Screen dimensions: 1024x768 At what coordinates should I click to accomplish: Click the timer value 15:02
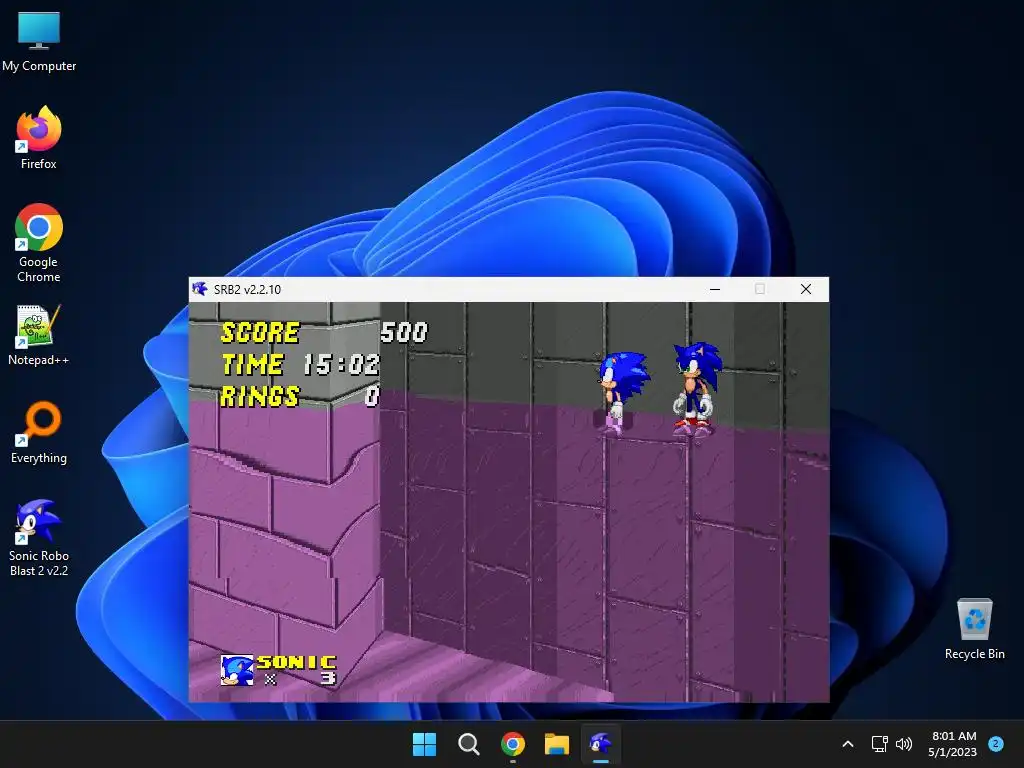[341, 364]
